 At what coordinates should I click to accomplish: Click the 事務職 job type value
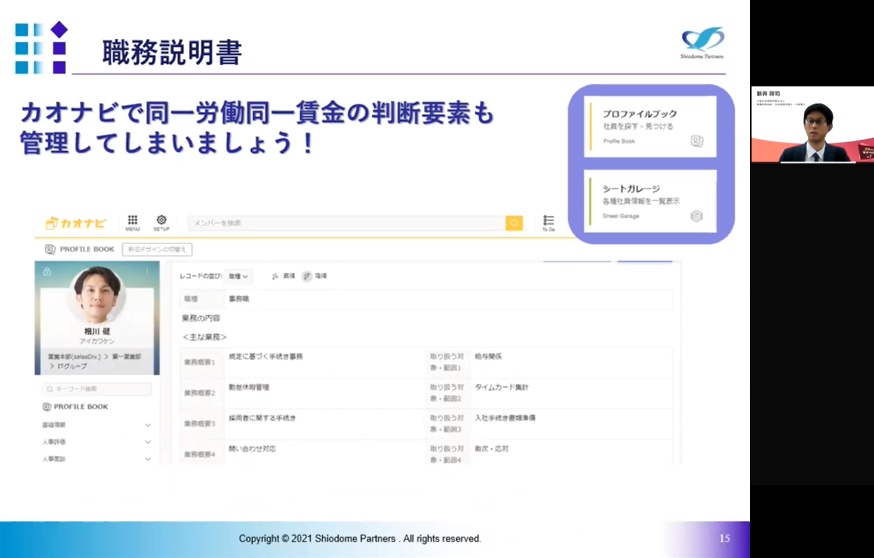239,299
